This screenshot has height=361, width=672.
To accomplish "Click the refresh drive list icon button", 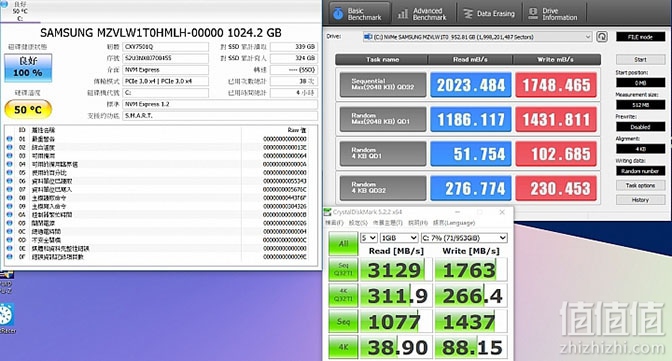I will pos(602,37).
